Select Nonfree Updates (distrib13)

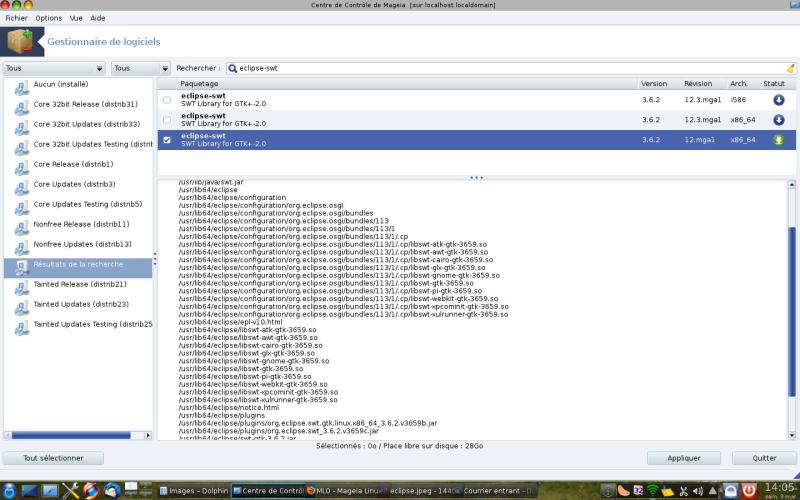coord(78,248)
